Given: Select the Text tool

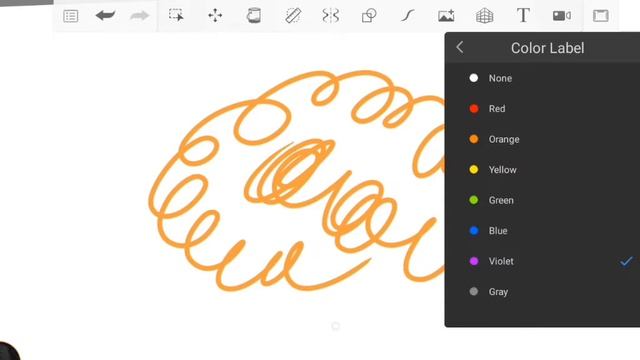Looking at the screenshot, I should tap(523, 16).
